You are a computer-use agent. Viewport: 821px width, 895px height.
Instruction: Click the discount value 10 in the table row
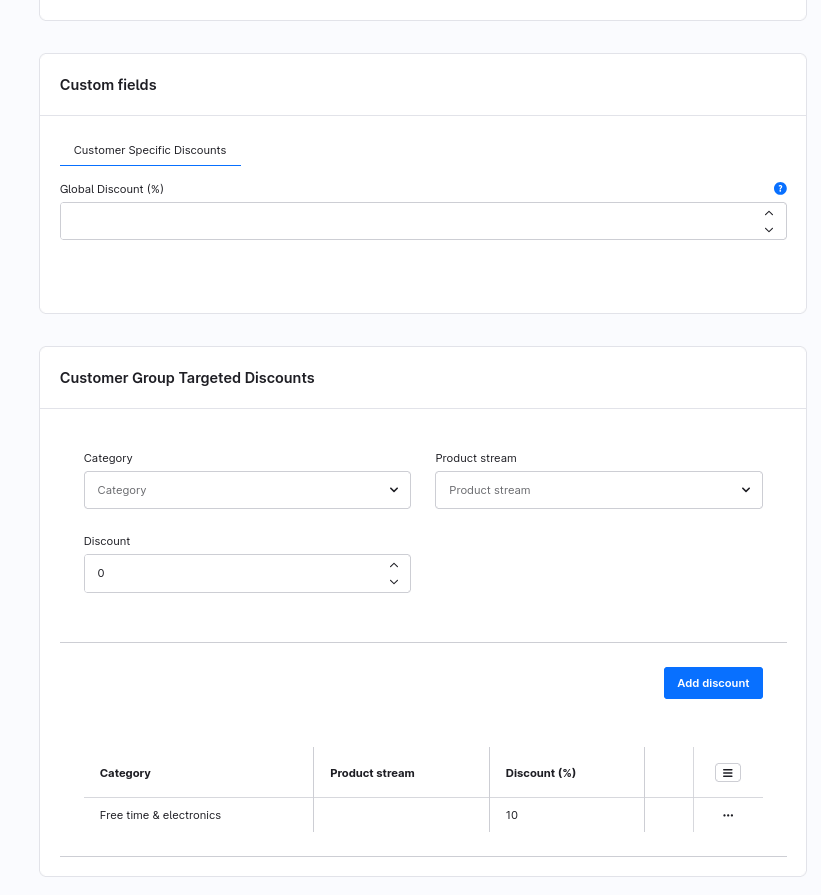click(x=512, y=815)
